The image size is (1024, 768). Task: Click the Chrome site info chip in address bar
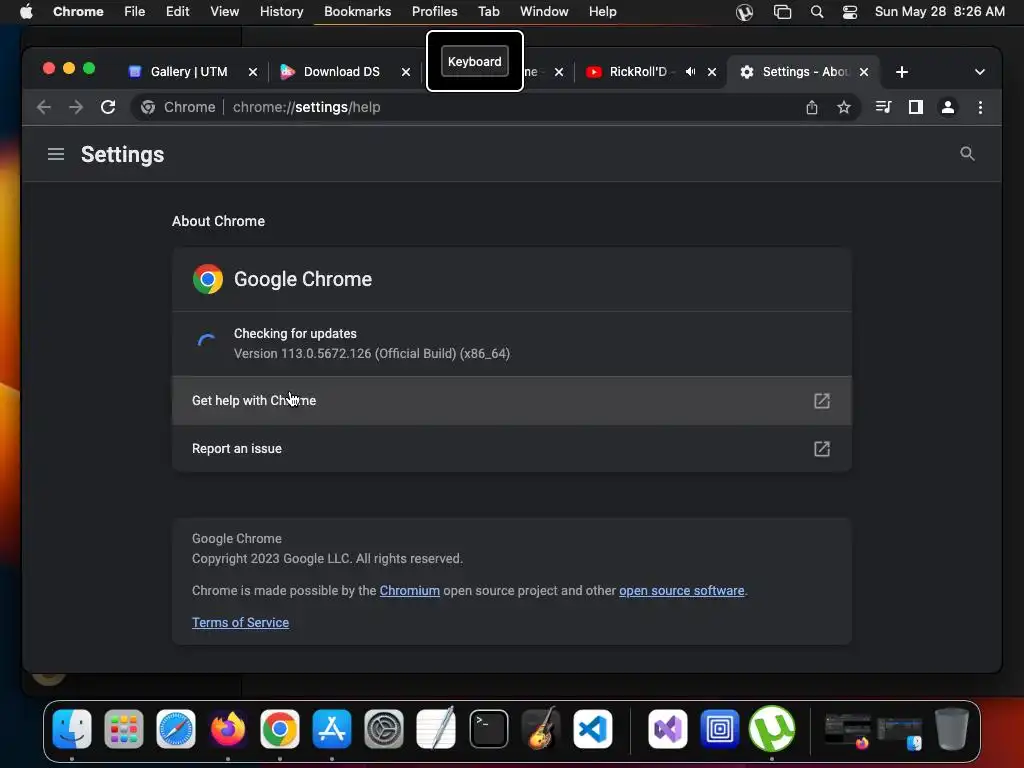[x=178, y=107]
